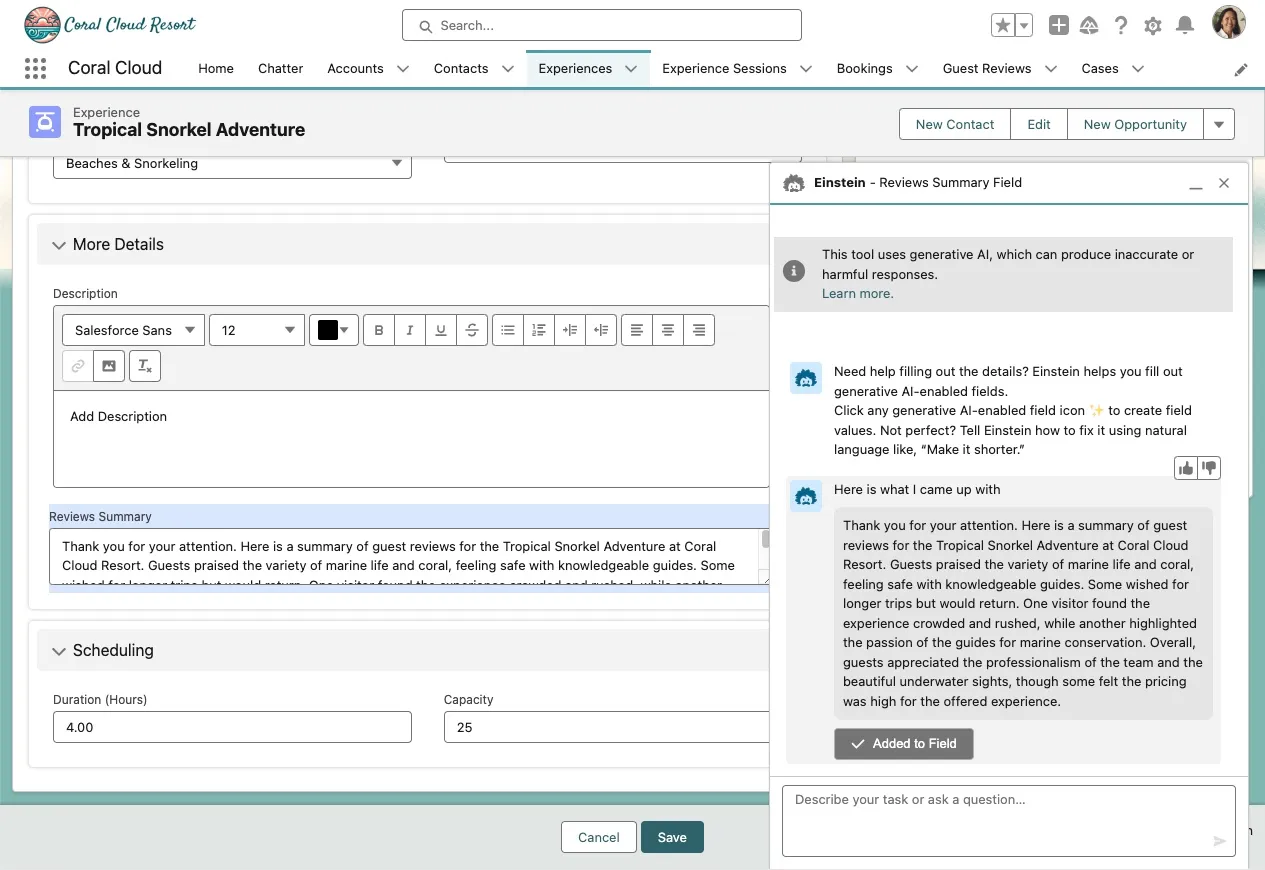Click thumbs up on Einstein response
The width and height of the screenshot is (1265, 870).
coord(1186,468)
